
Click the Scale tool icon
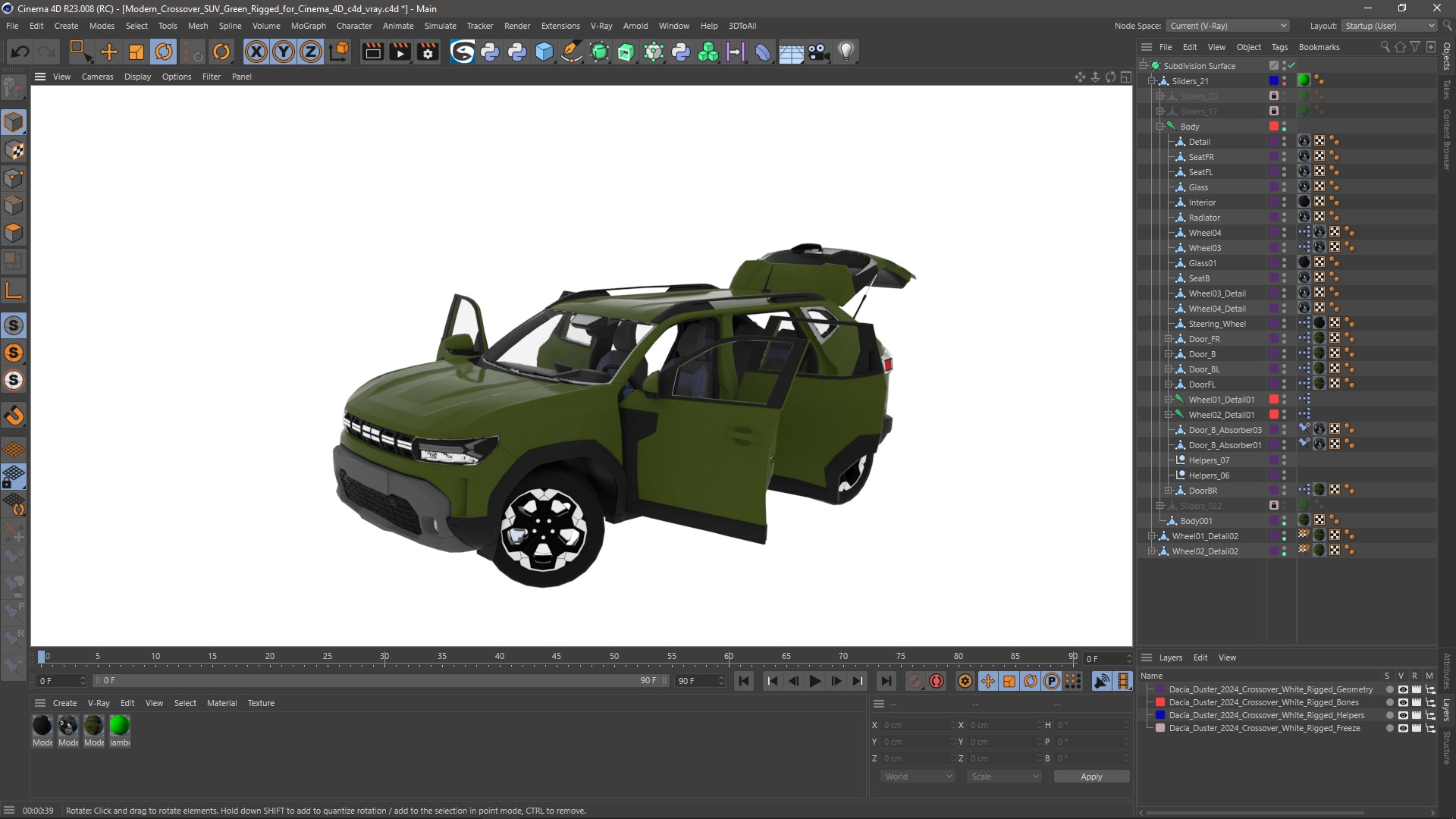click(x=137, y=51)
